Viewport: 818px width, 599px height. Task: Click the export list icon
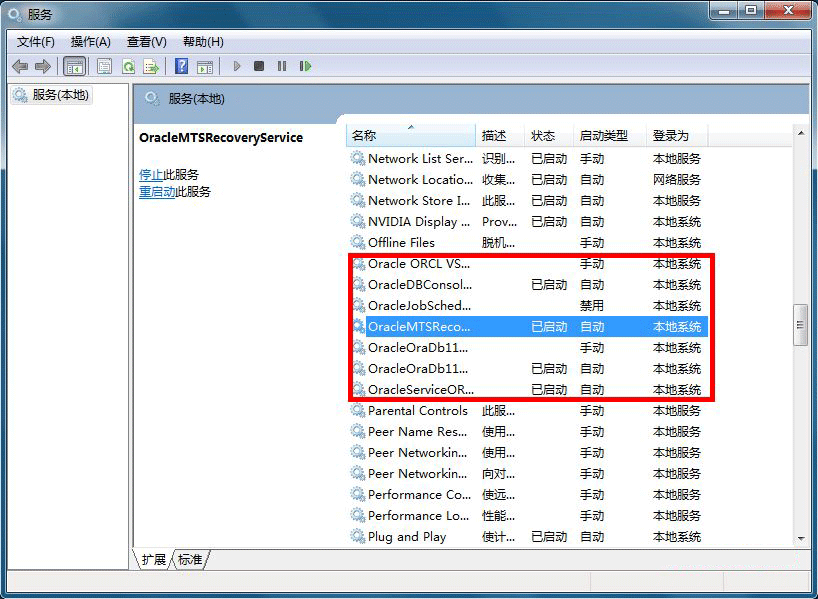coord(150,66)
